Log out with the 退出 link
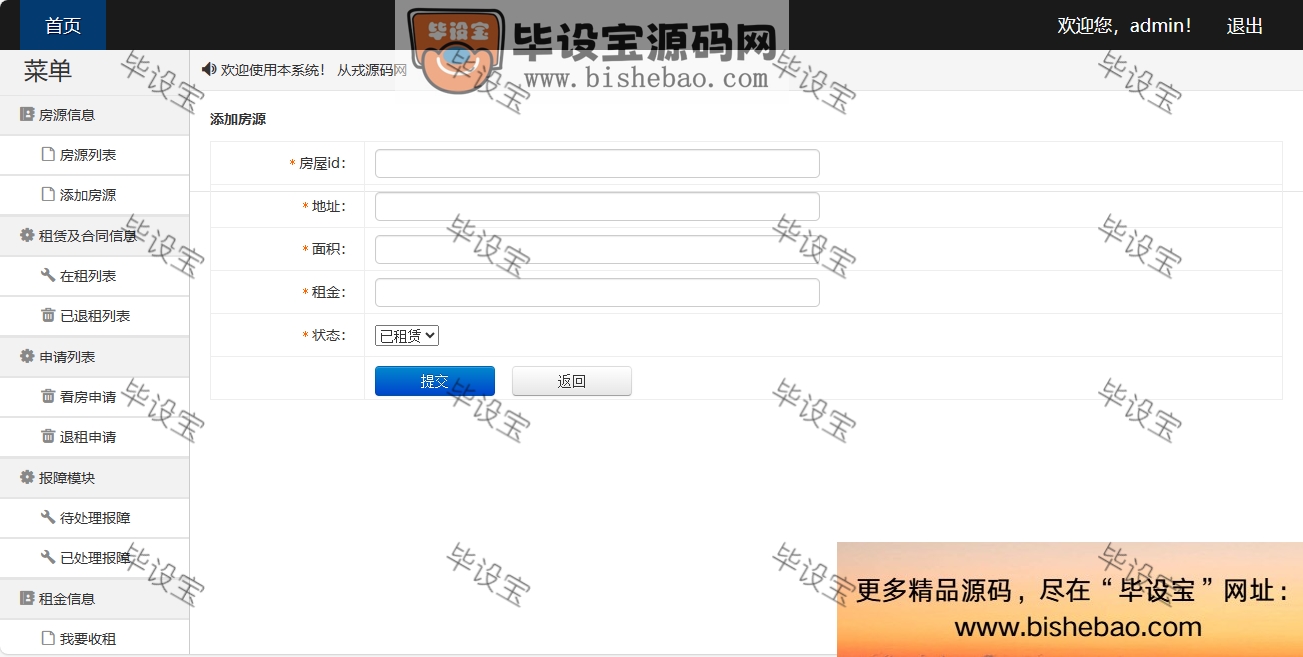Image resolution: width=1303 pixels, height=657 pixels. pyautogui.click(x=1245, y=26)
